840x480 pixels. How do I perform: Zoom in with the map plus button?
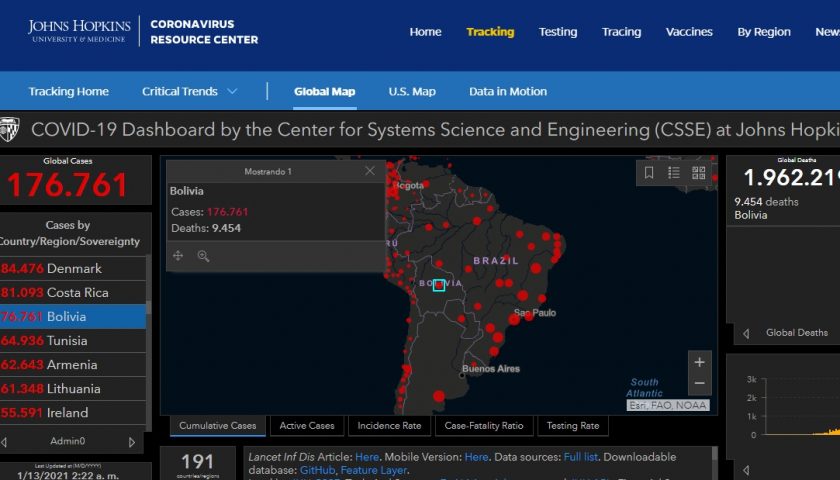(x=699, y=362)
